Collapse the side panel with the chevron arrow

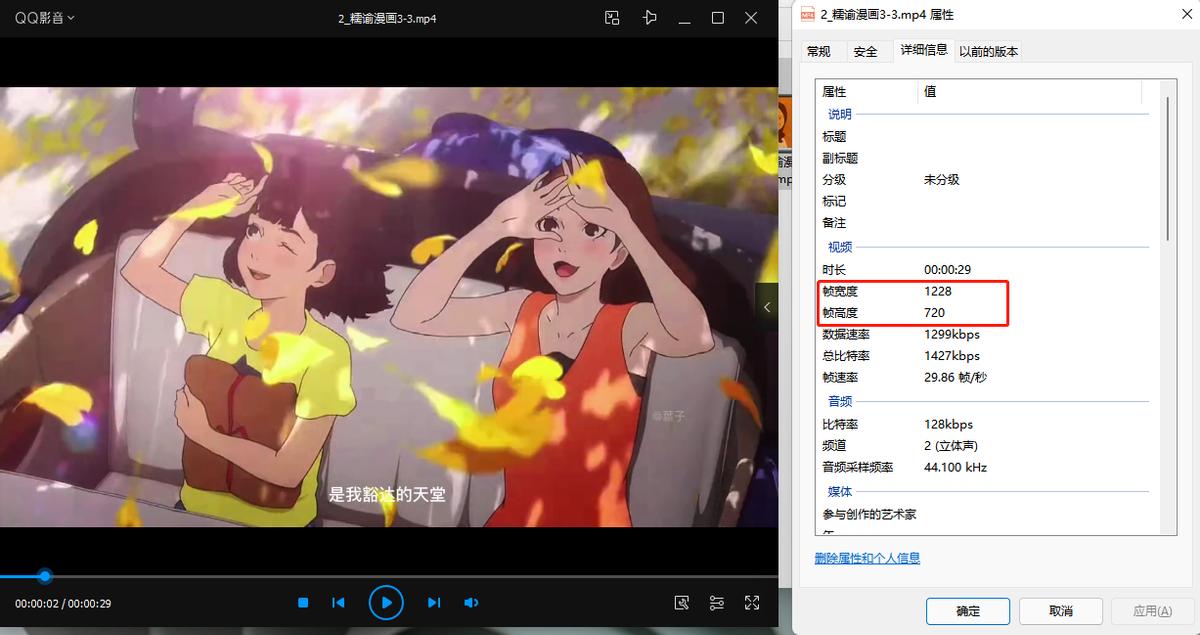(x=767, y=306)
